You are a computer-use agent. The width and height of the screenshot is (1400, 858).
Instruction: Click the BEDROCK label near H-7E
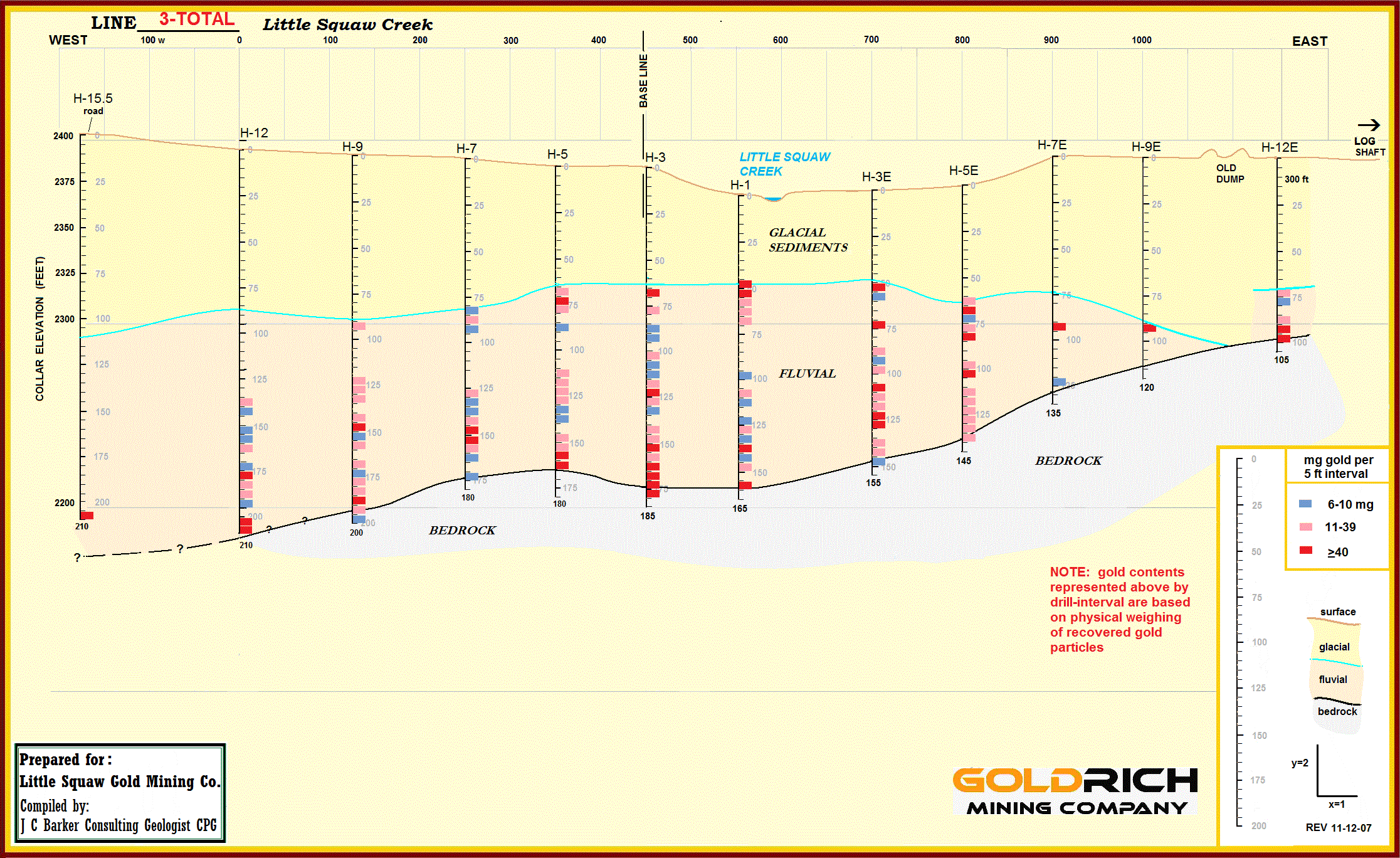(x=1068, y=461)
